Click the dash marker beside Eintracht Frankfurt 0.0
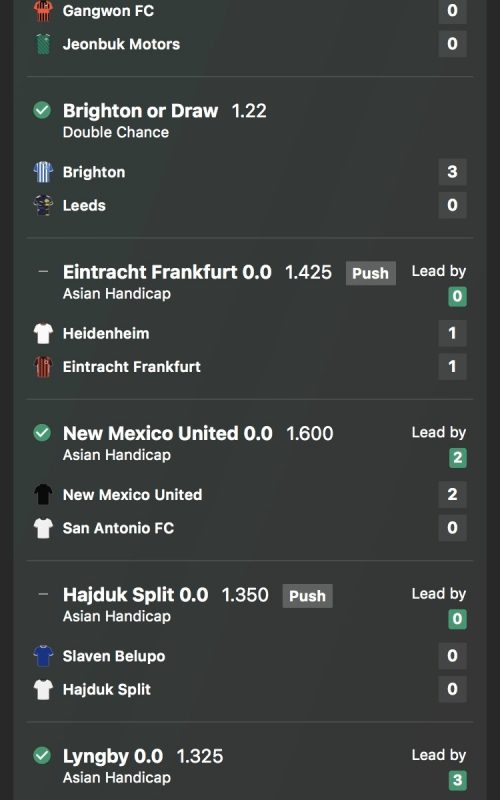 (x=43, y=271)
